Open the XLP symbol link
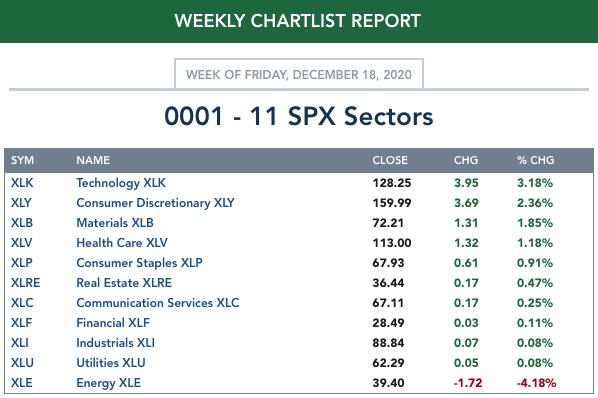The width and height of the screenshot is (598, 398). click(22, 263)
